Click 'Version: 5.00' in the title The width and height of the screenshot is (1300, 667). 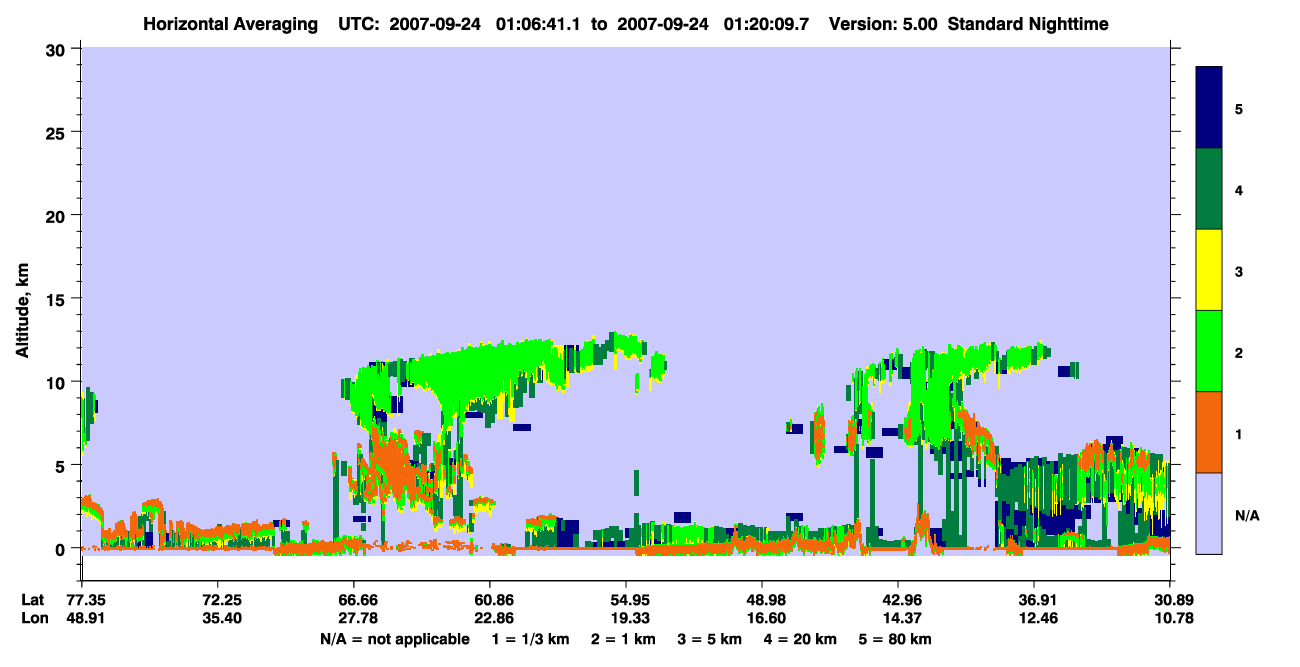pyautogui.click(x=882, y=24)
